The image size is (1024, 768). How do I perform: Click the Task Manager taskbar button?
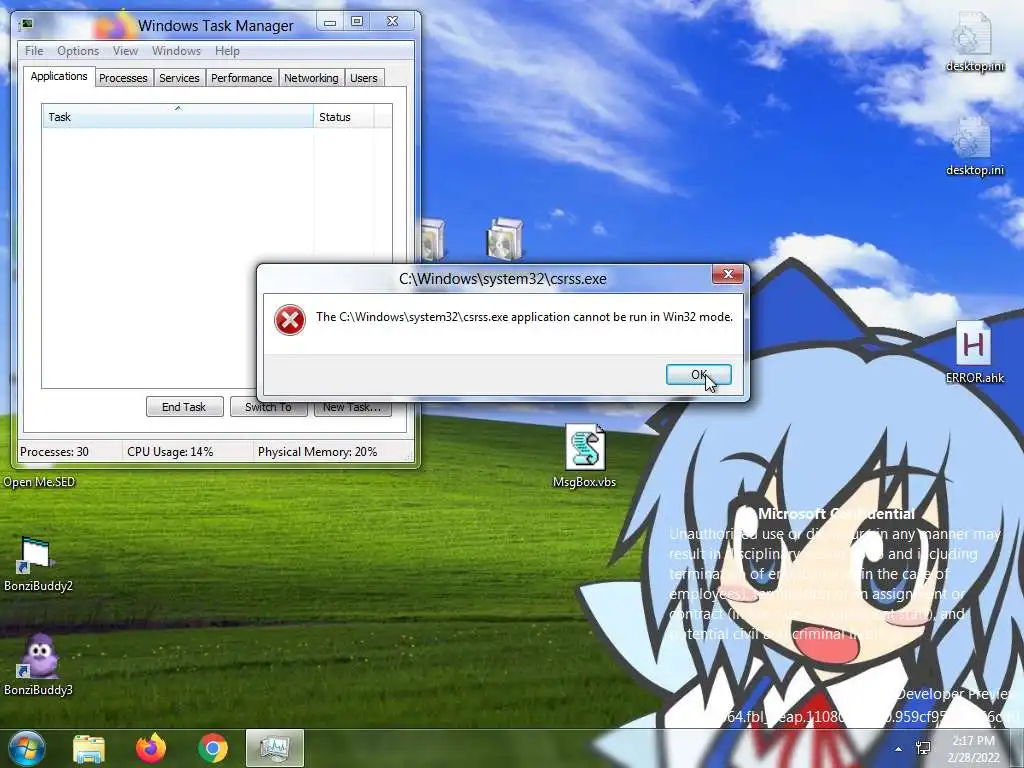[x=275, y=748]
